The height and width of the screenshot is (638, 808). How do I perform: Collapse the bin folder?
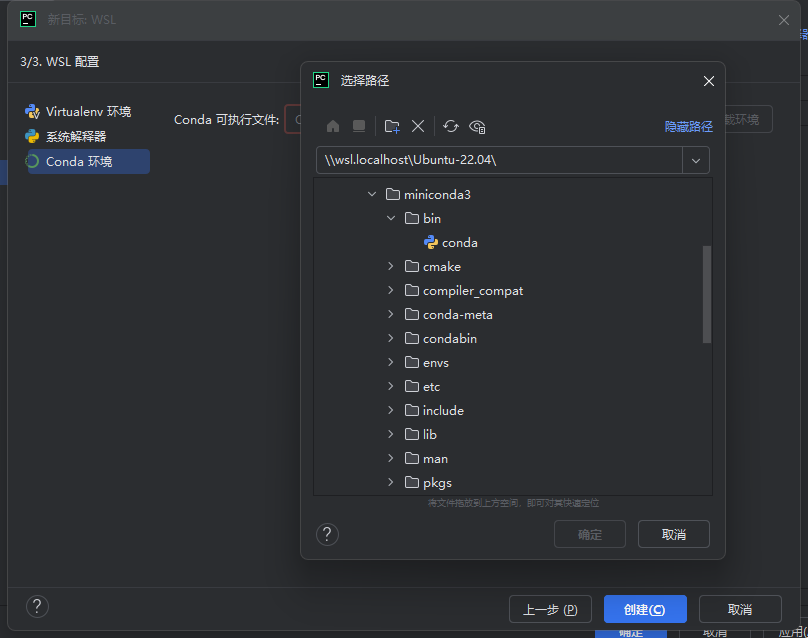coord(391,219)
